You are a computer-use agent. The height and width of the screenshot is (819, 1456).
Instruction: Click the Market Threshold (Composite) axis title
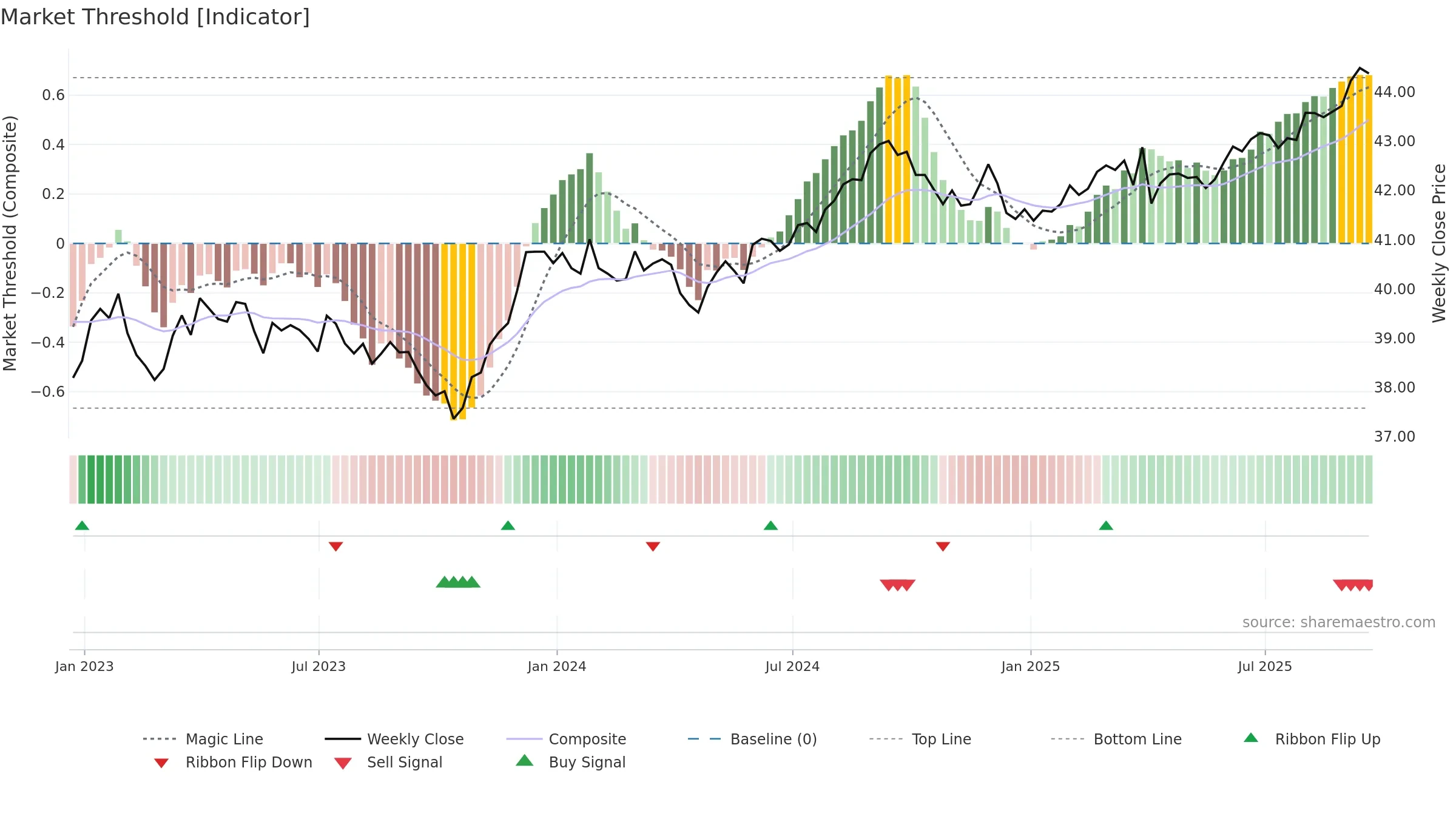[10, 243]
